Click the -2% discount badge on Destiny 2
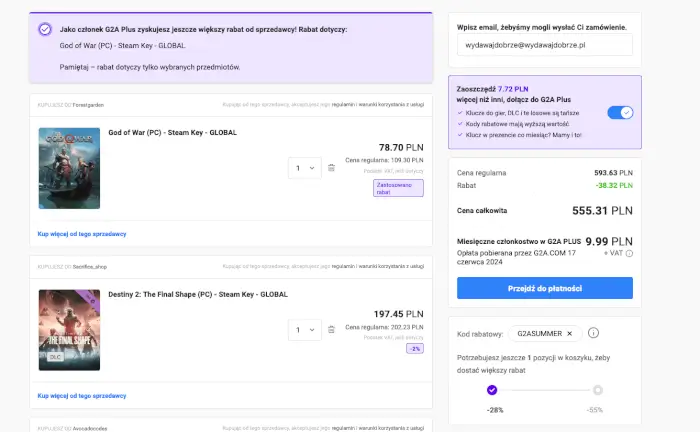Image resolution: width=700 pixels, height=432 pixels. 414,349
